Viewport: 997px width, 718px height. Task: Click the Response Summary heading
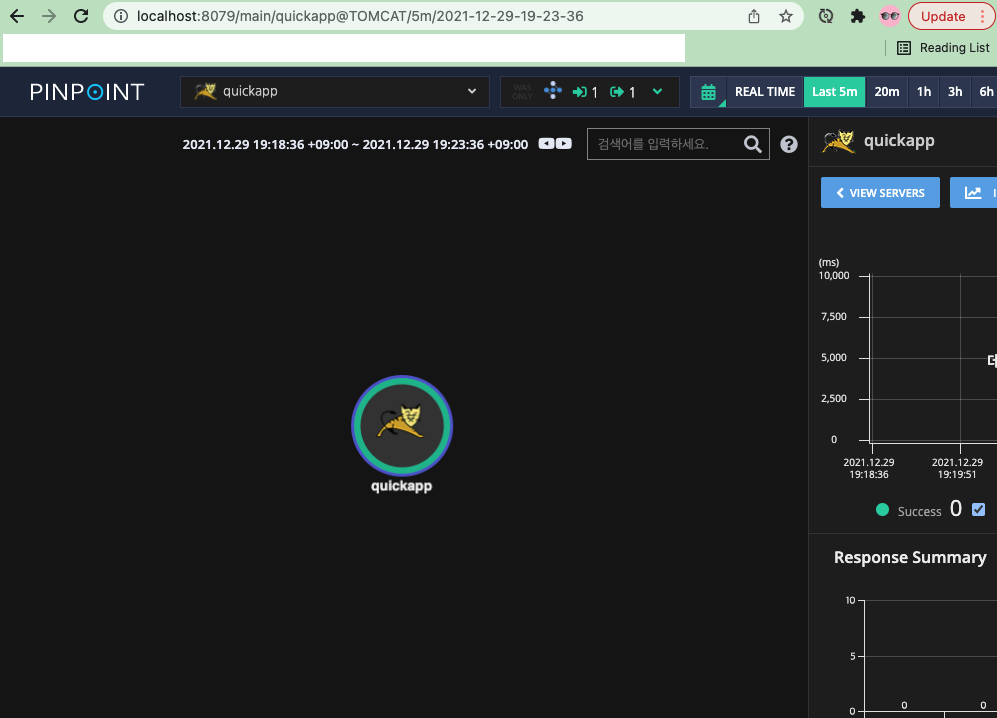910,558
